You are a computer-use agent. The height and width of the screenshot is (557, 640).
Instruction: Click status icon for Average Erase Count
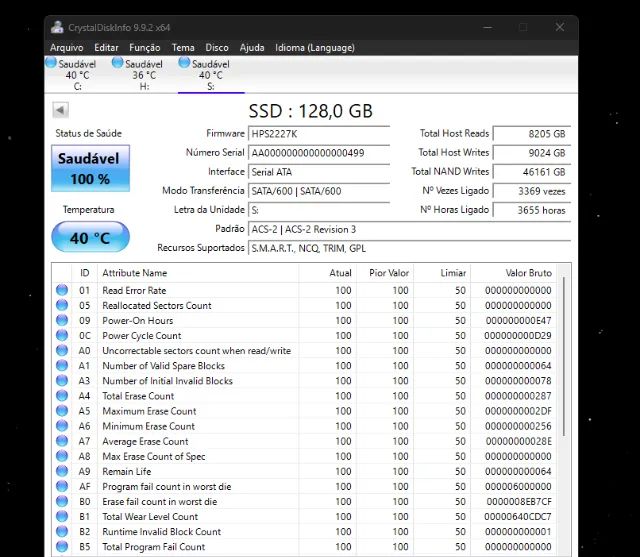(x=62, y=441)
